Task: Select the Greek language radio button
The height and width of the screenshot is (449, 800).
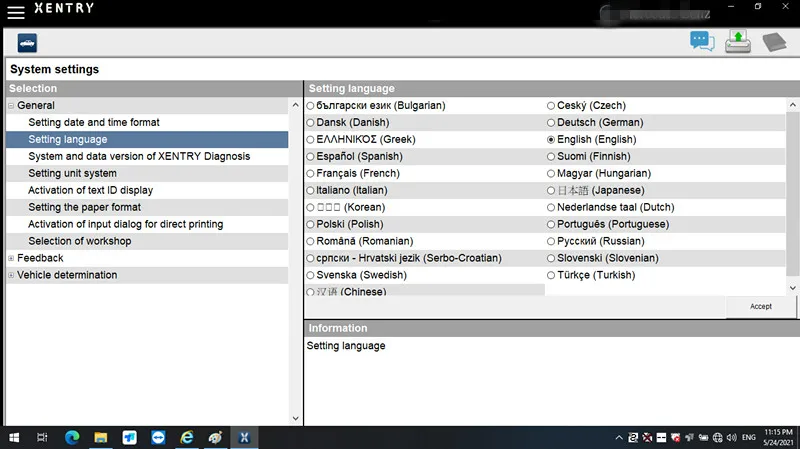Action: (x=310, y=139)
